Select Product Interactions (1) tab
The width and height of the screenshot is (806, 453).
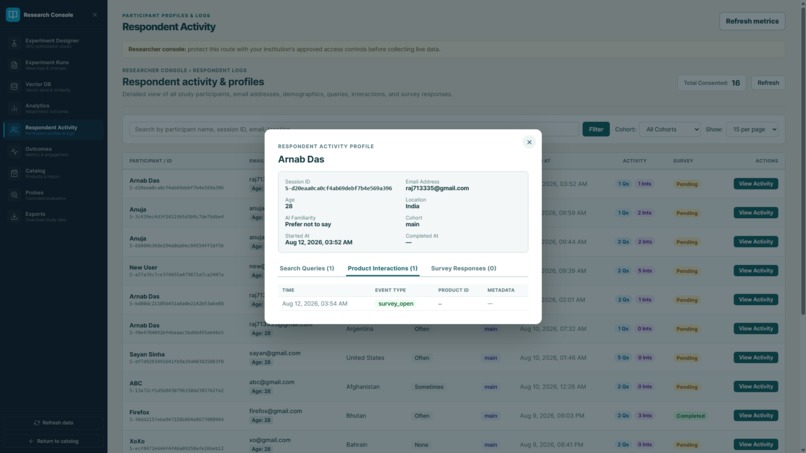382,268
